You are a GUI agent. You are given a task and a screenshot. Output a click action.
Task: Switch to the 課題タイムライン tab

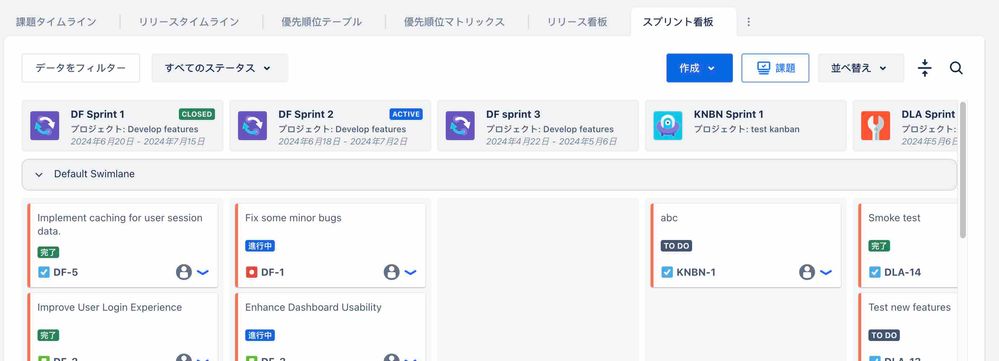pyautogui.click(x=56, y=22)
